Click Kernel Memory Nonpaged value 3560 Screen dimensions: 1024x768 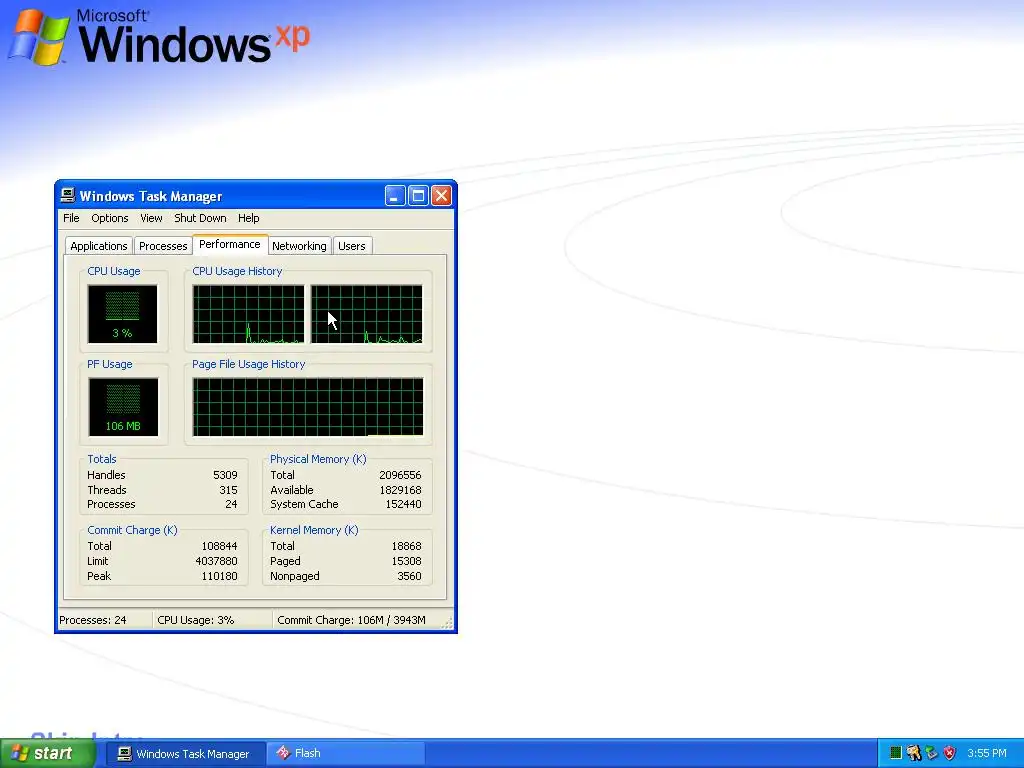pos(409,576)
